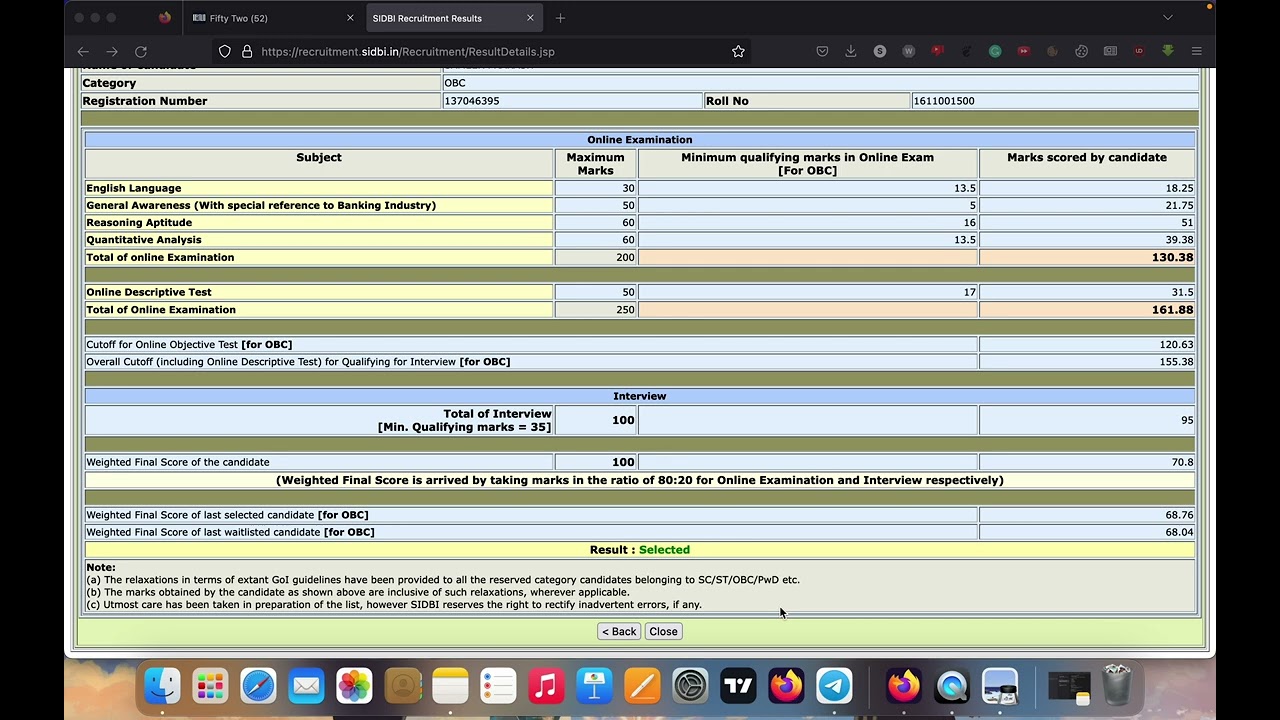1280x720 pixels.
Task: Open Notes app in the dock
Action: tap(450, 686)
